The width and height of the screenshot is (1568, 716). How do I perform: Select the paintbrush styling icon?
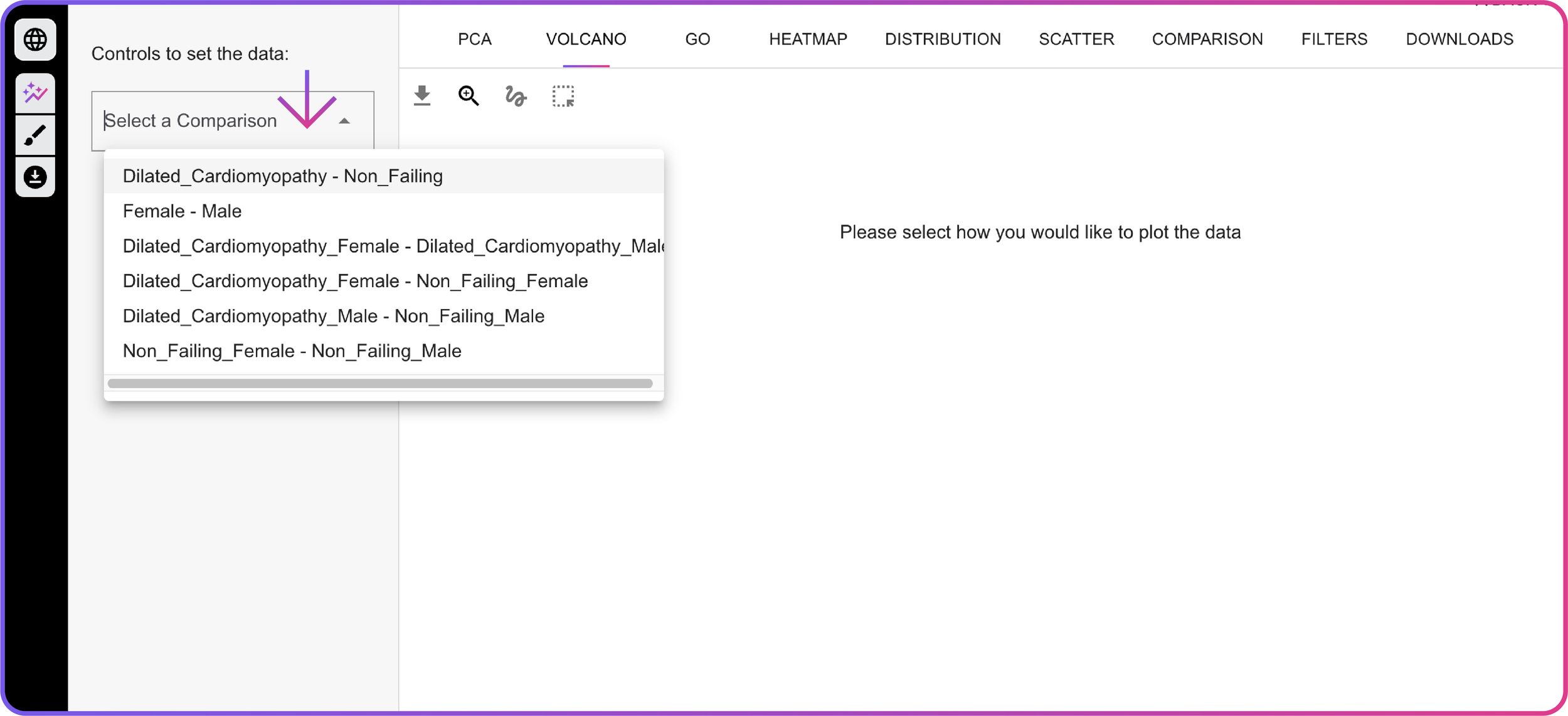(x=35, y=135)
